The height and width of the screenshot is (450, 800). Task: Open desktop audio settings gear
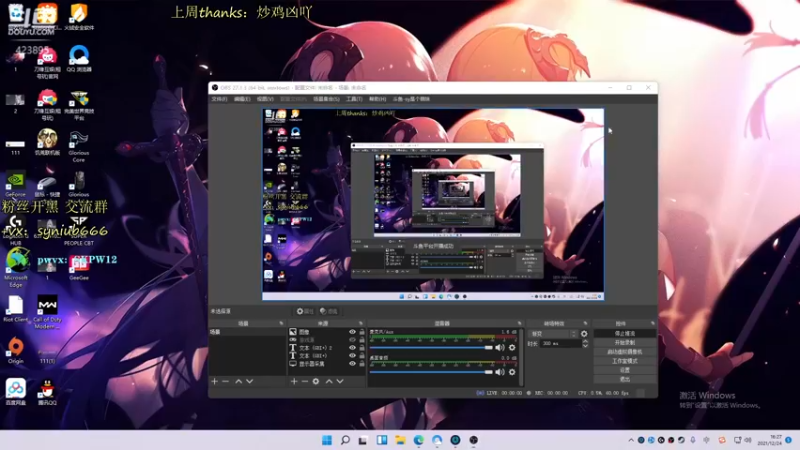click(512, 372)
